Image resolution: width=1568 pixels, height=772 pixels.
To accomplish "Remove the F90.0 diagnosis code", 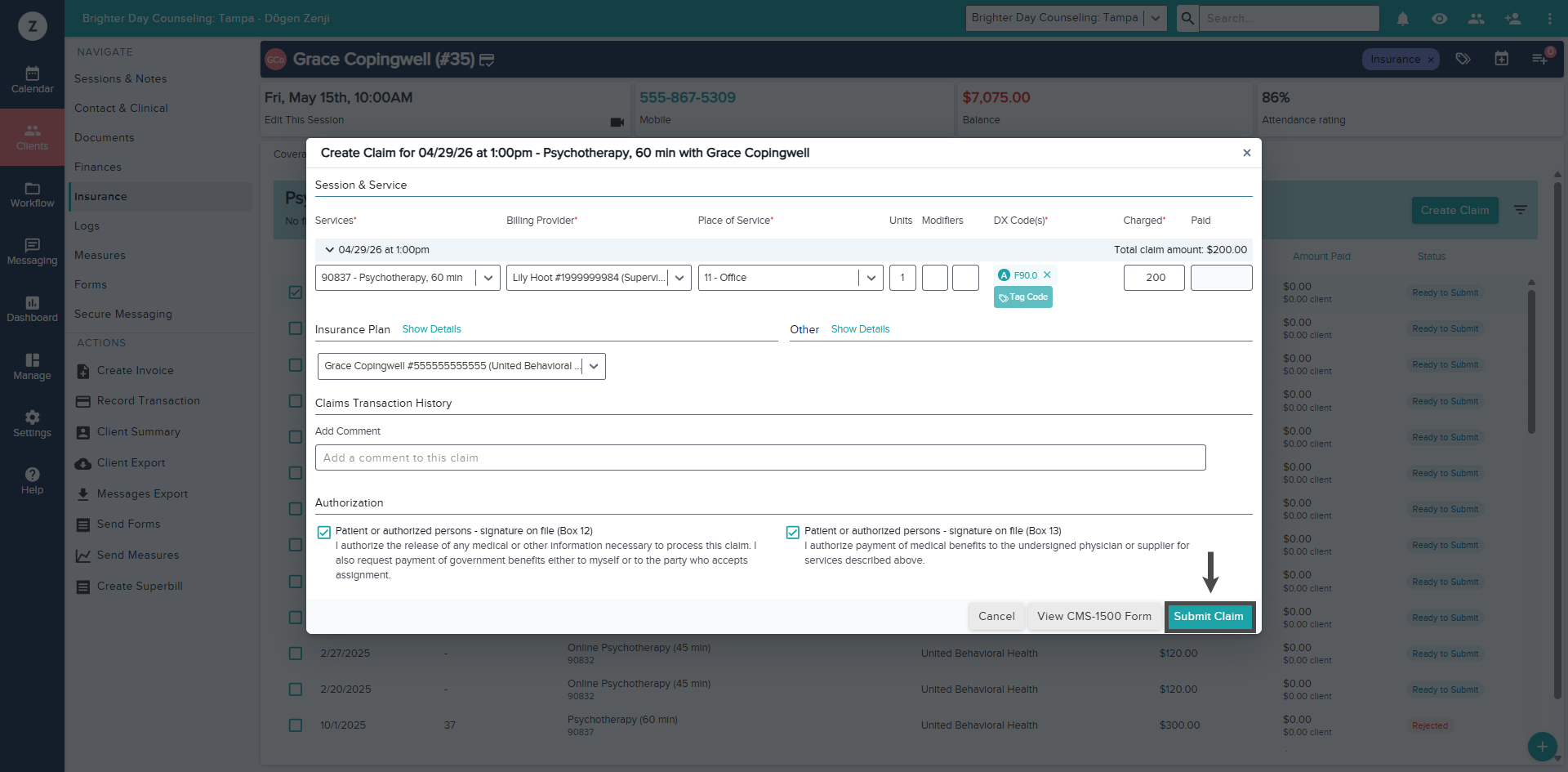I will tap(1047, 275).
